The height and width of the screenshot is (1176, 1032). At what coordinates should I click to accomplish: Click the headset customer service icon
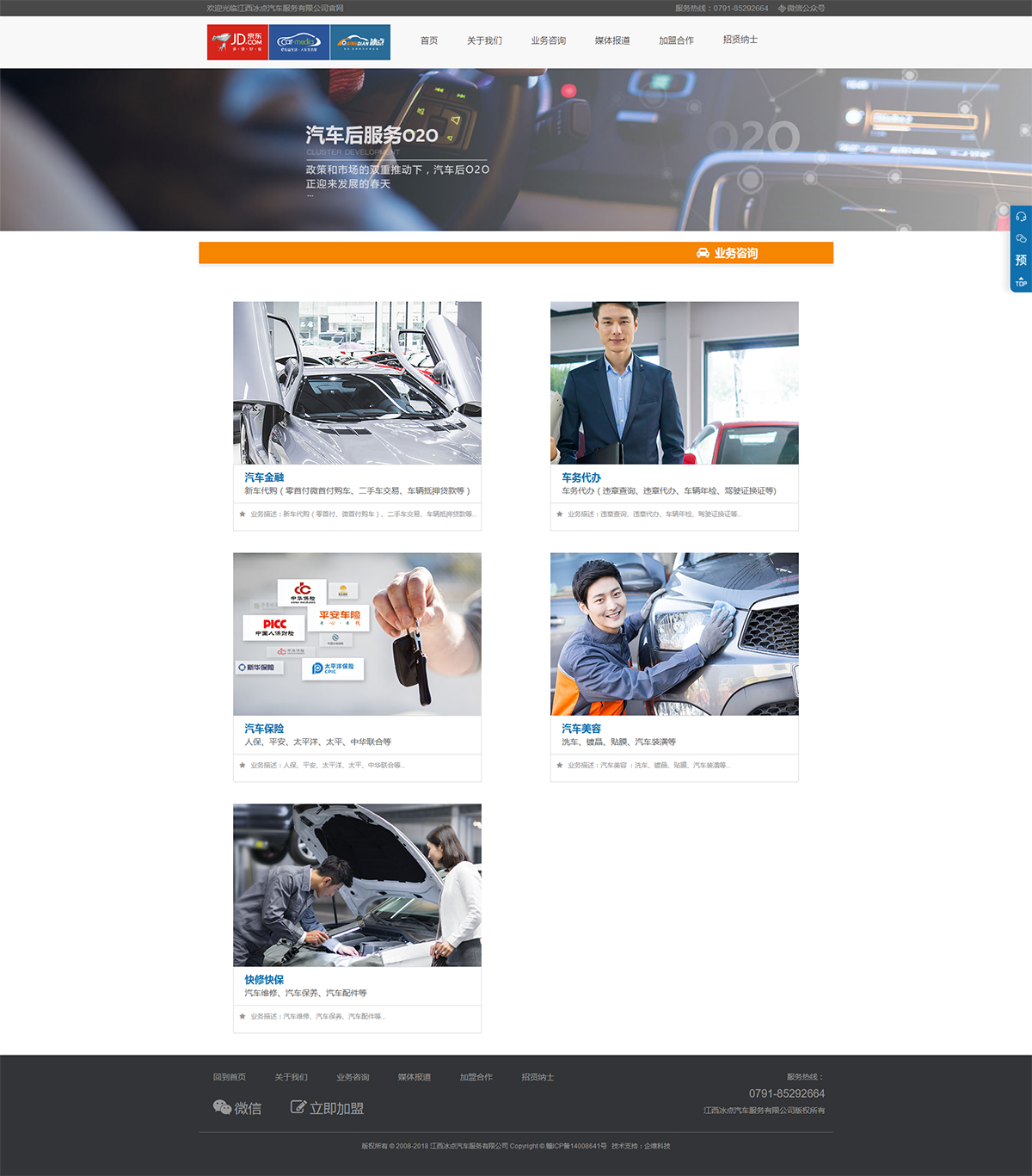point(1021,217)
